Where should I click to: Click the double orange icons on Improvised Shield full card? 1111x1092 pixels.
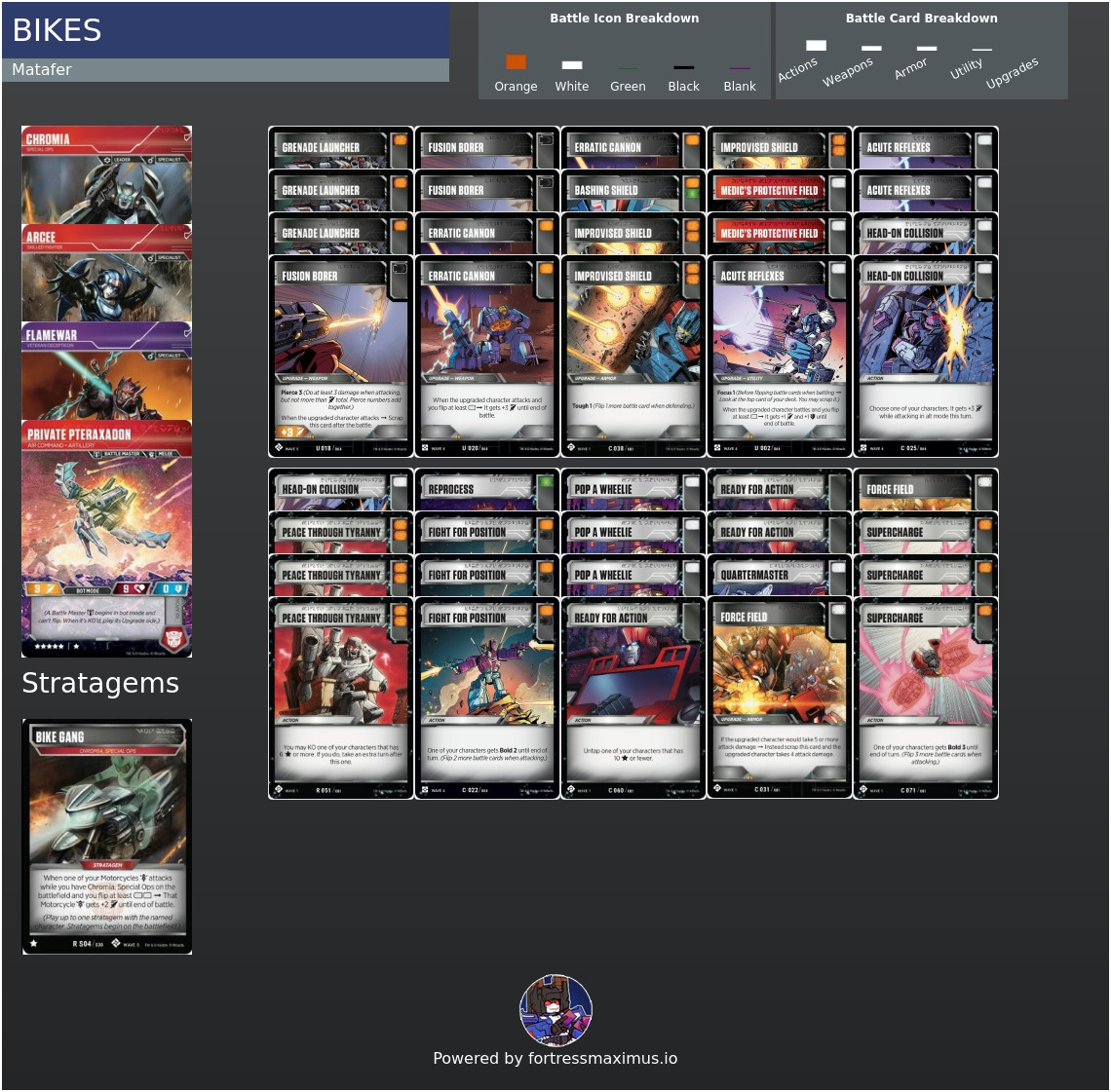point(692,274)
